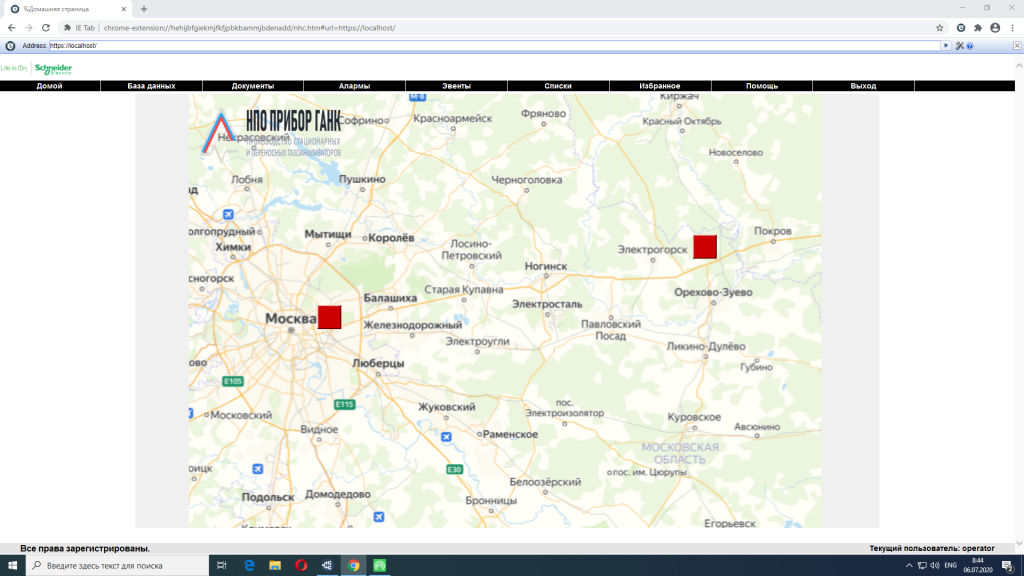Launch Microsoft Edge from the taskbar
Screen dimensions: 1024x576
tap(249, 566)
